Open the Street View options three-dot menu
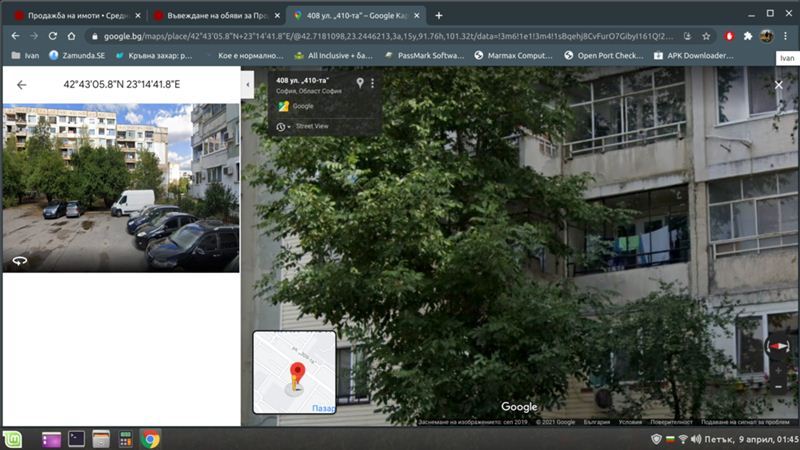 (372, 84)
